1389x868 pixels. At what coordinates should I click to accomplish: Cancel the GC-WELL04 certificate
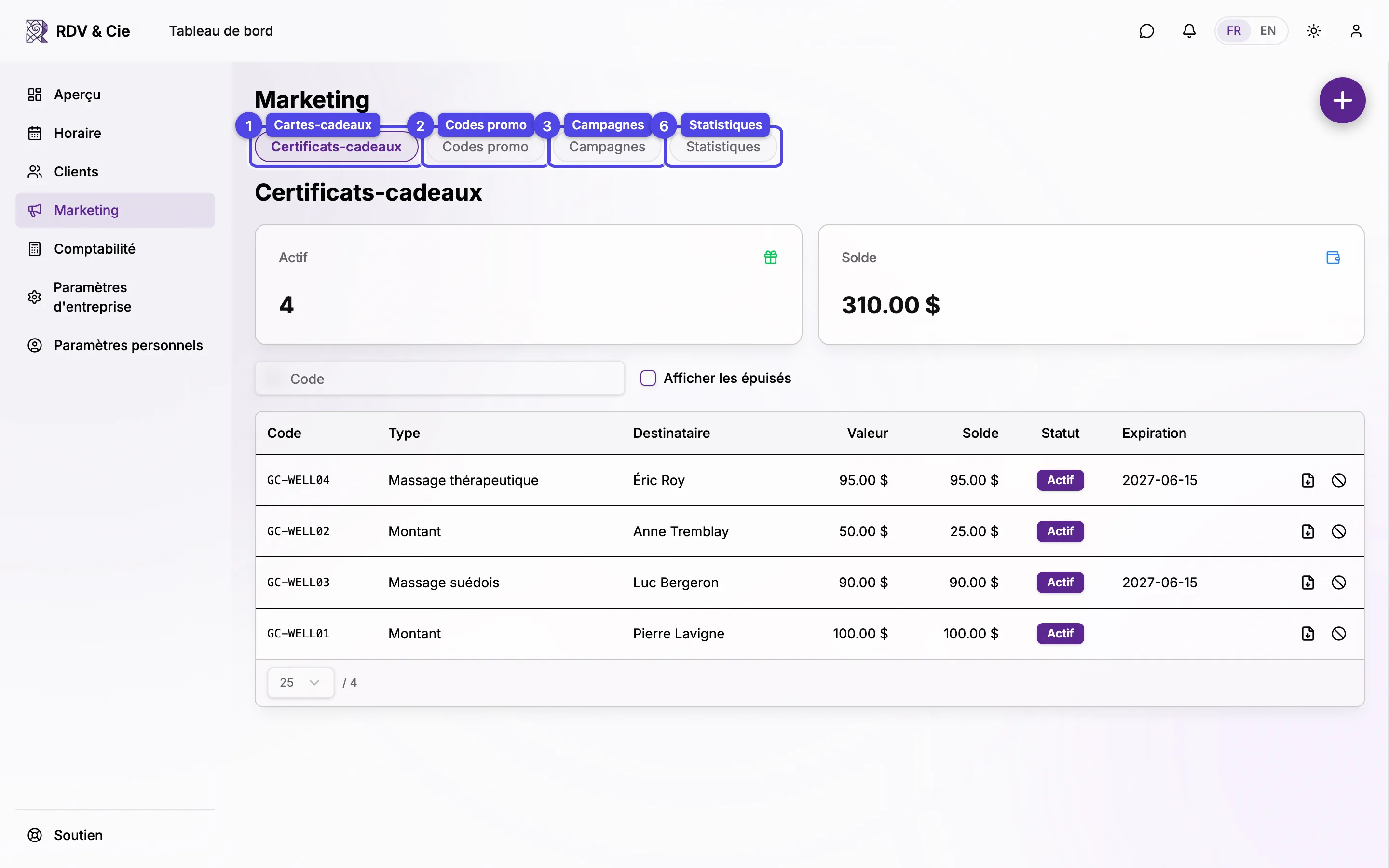1338,480
